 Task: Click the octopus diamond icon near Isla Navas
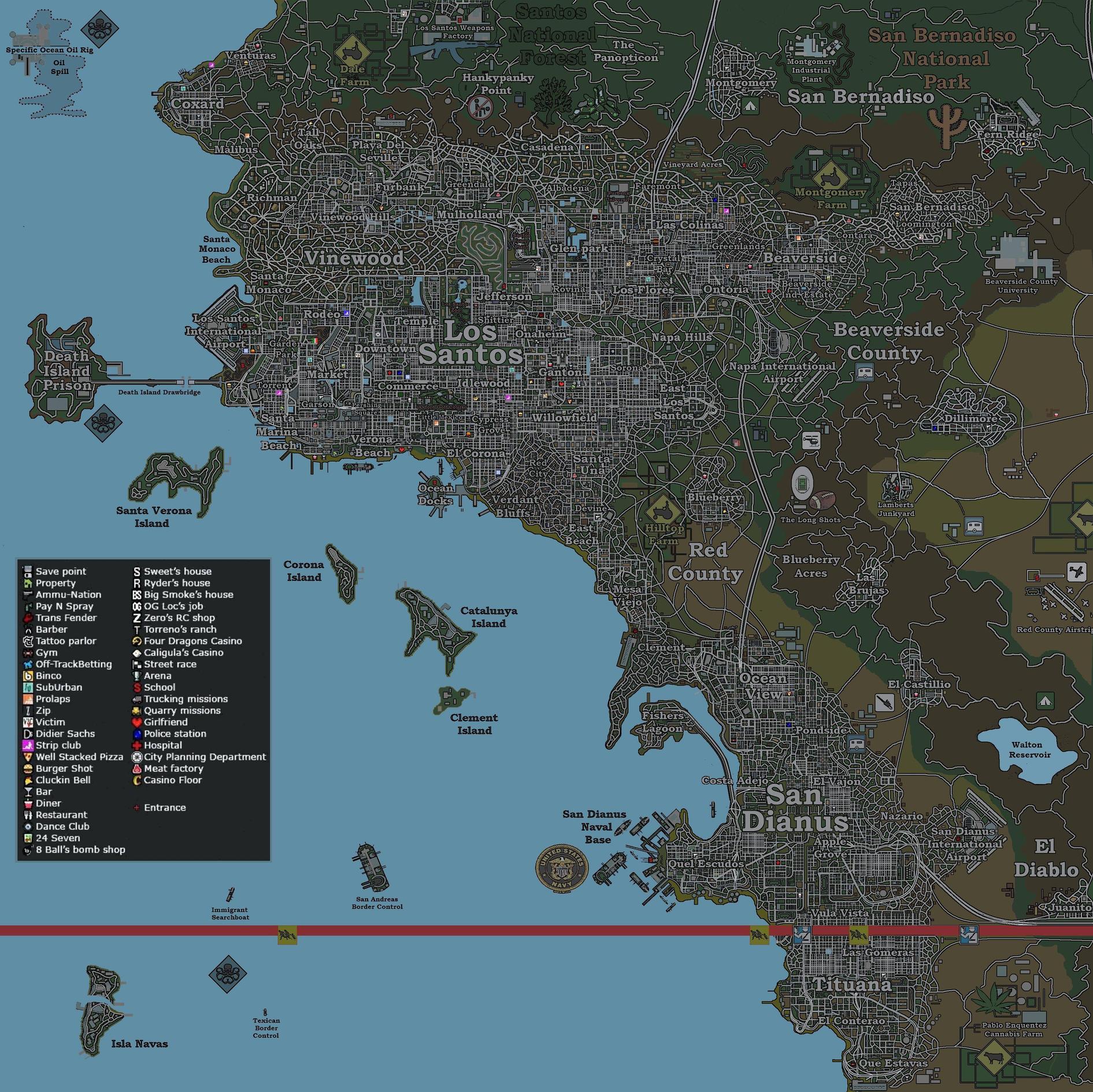point(227,974)
